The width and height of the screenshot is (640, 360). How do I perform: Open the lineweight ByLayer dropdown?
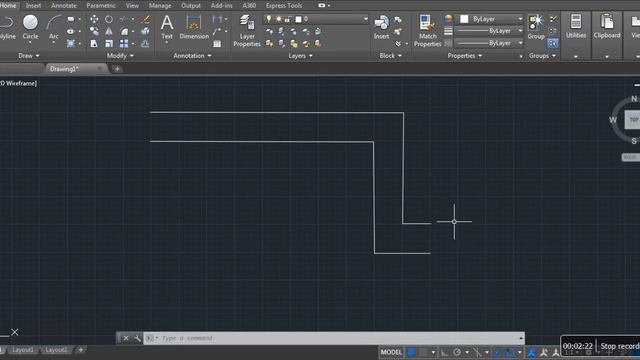point(520,31)
